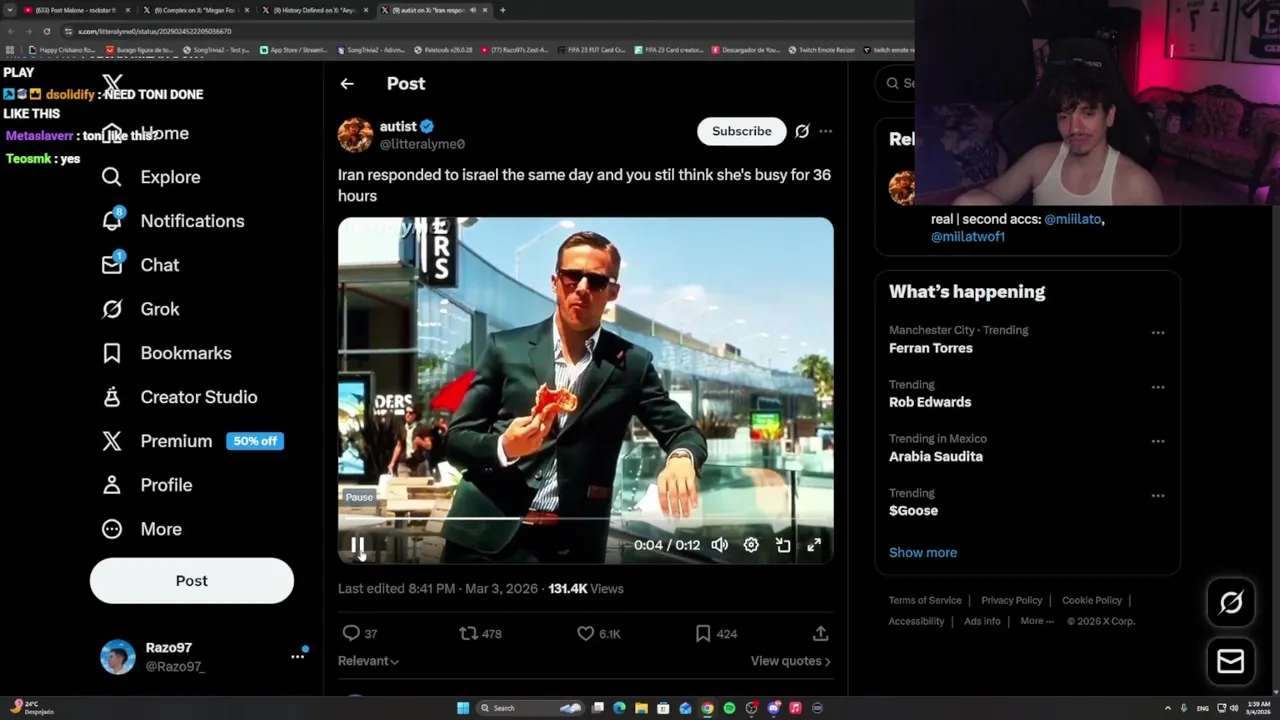Expand the footer More menu
The width and height of the screenshot is (1280, 720).
click(1036, 621)
